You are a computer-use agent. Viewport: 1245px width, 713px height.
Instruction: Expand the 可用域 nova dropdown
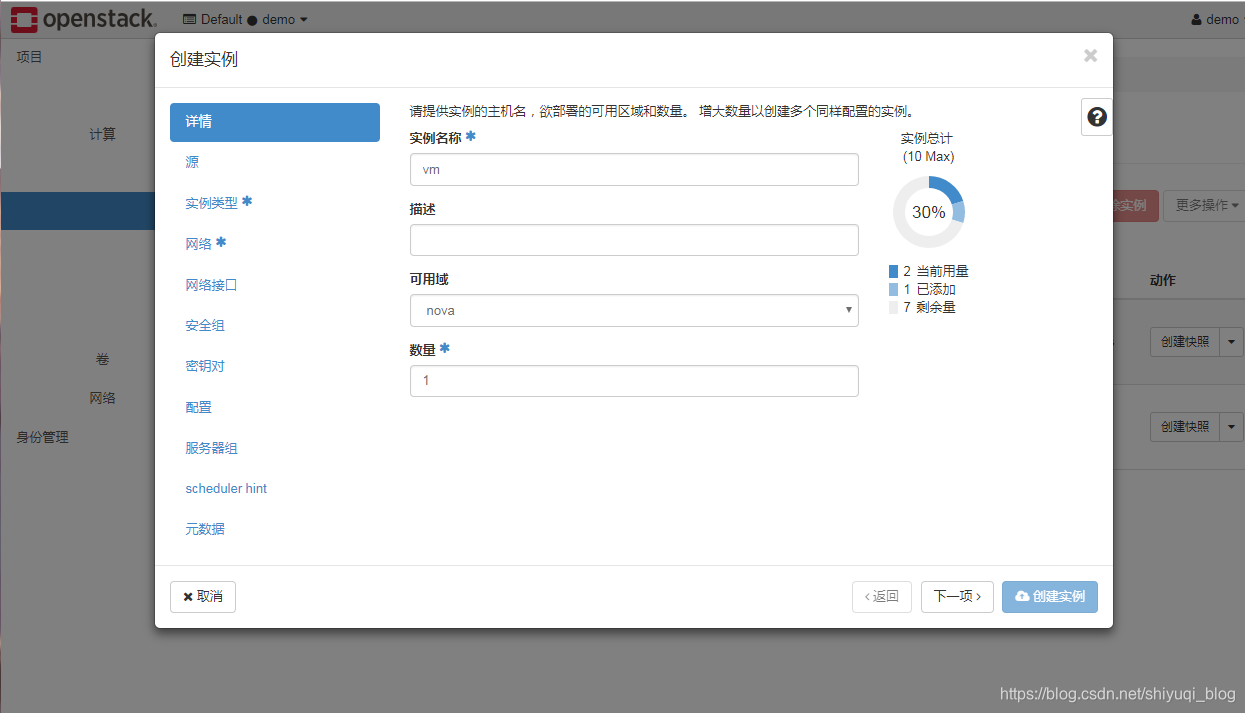click(634, 310)
